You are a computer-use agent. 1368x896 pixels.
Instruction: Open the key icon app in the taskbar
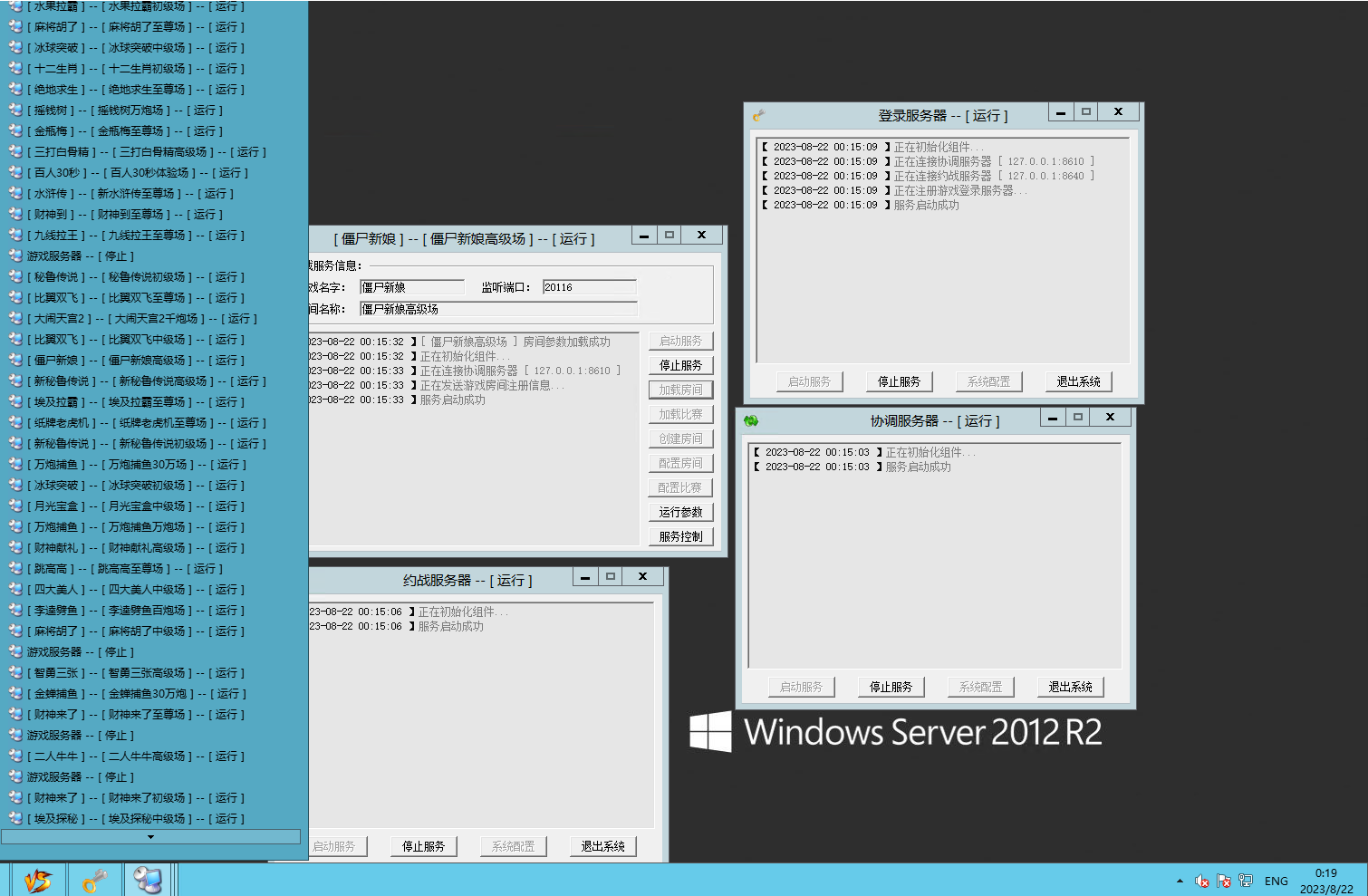pyautogui.click(x=94, y=880)
